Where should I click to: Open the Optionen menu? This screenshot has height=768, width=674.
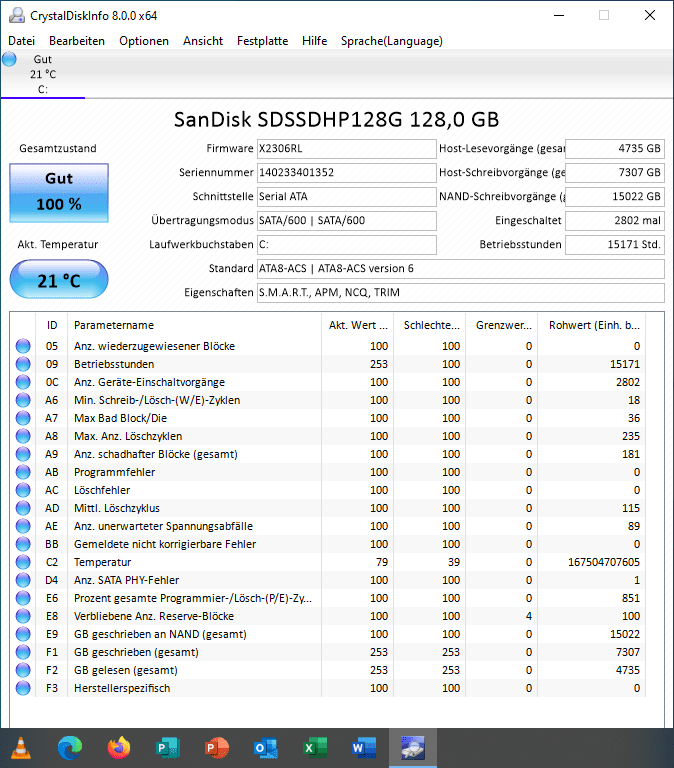click(144, 41)
